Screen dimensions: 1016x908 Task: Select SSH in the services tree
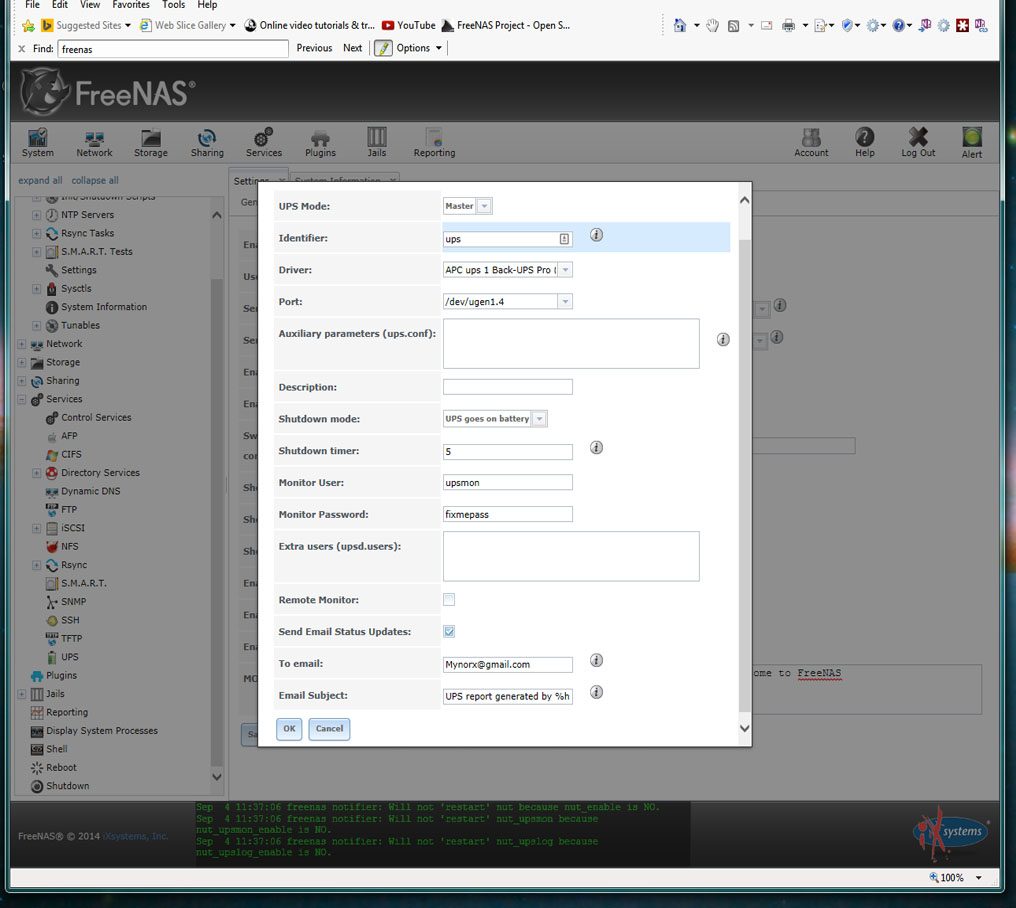click(x=70, y=620)
